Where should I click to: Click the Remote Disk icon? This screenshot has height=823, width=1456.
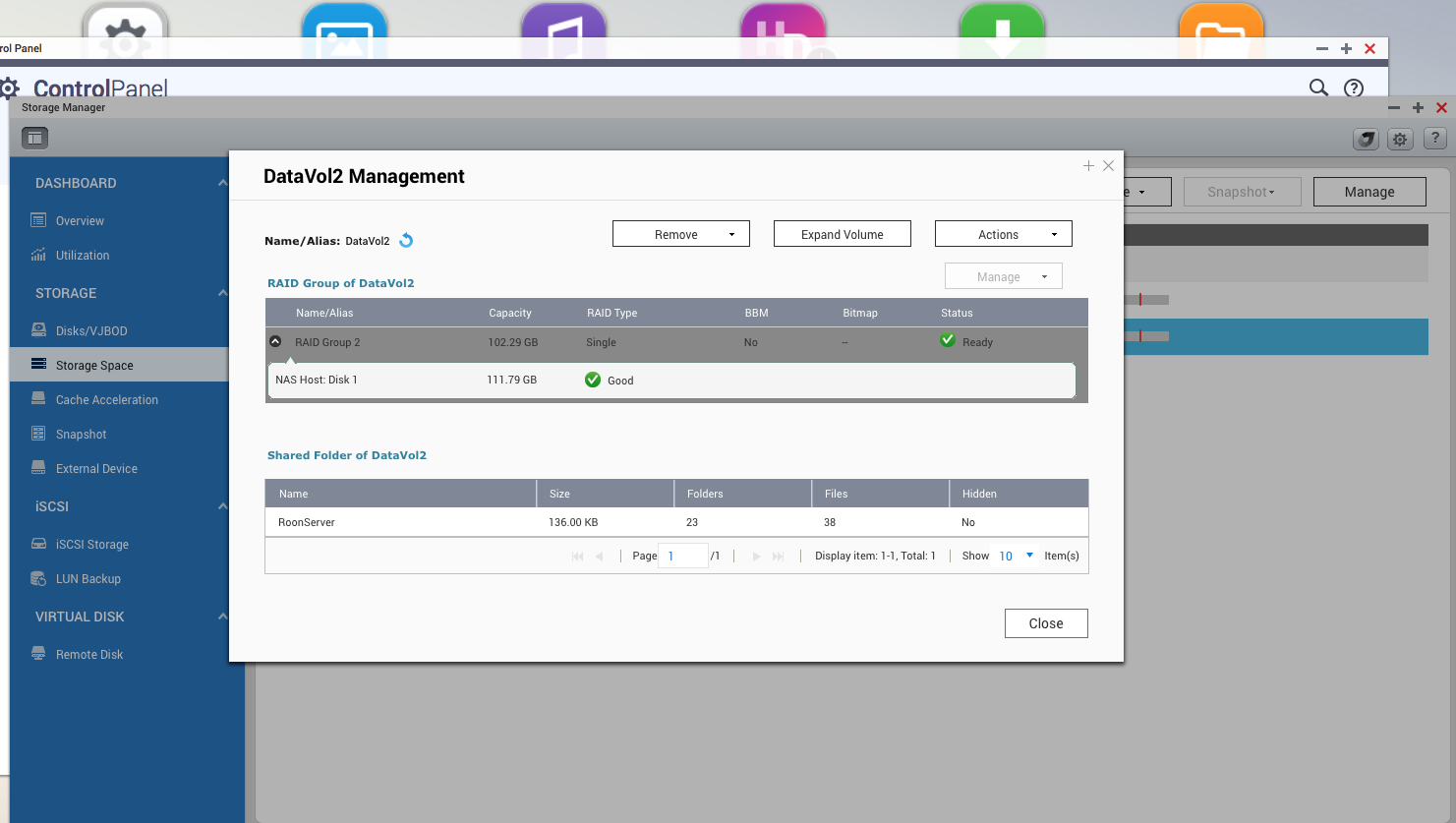pos(36,654)
